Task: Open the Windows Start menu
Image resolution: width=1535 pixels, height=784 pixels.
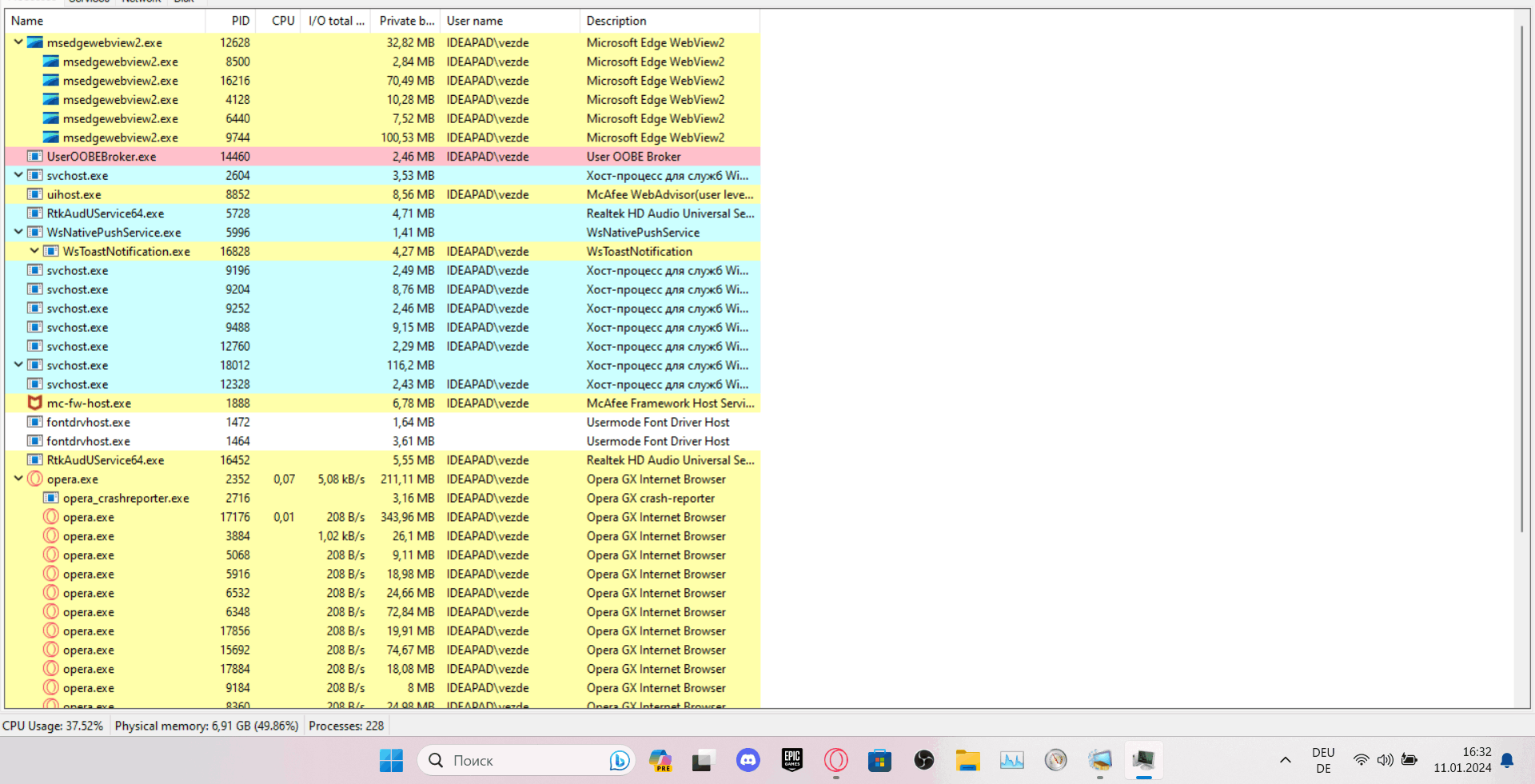Action: coord(391,760)
